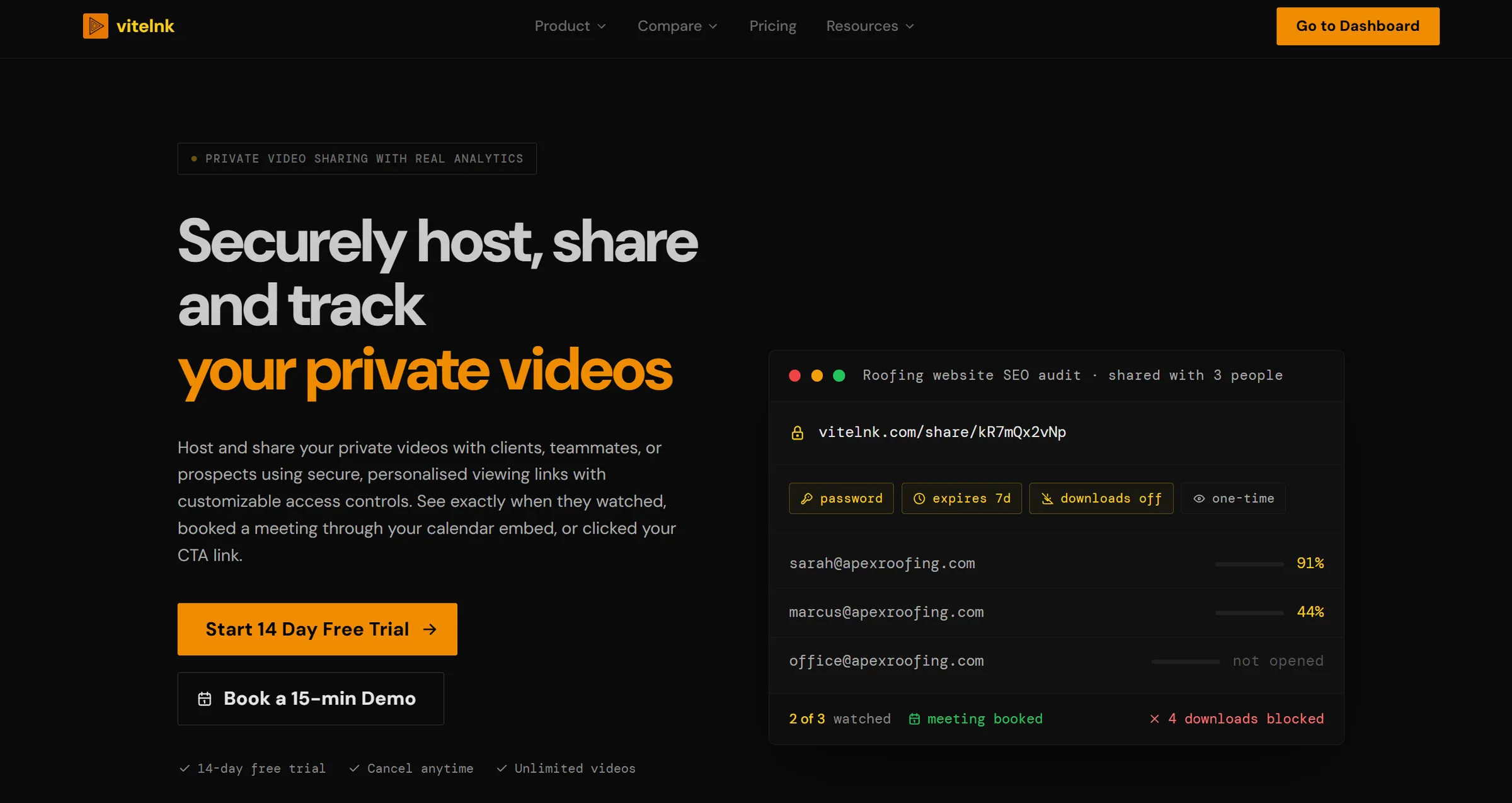The image size is (1512, 803).
Task: Select sarah@apexroofing.com viewer row
Action: (x=1057, y=564)
